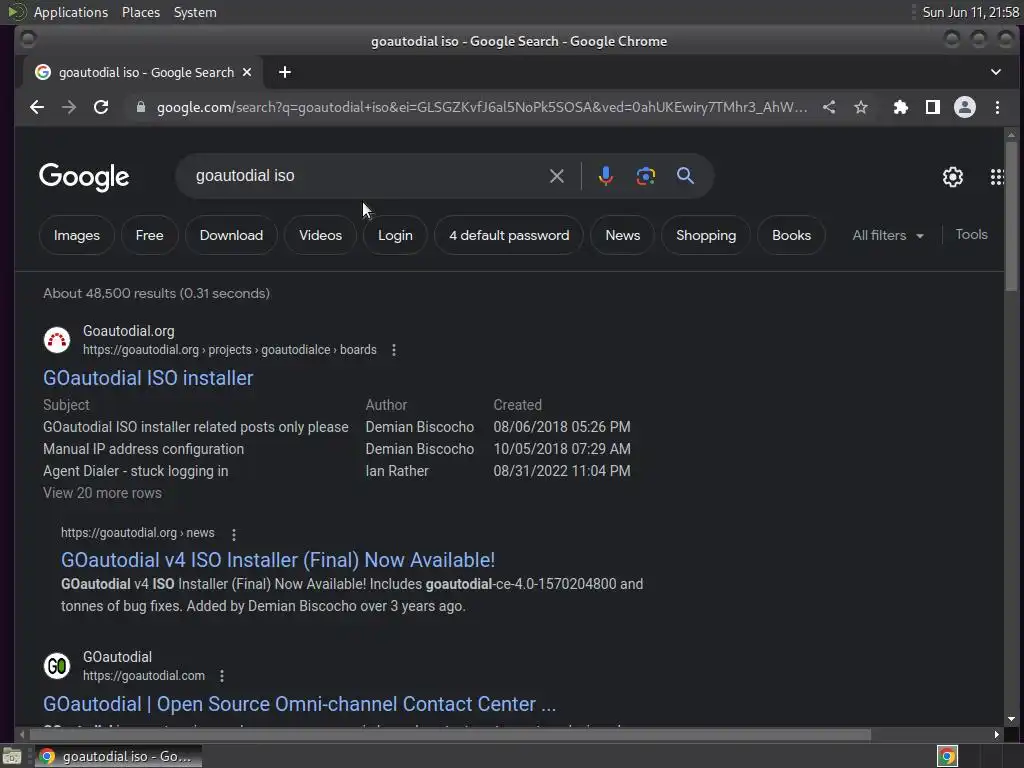Screen dimensions: 1024x768
Task: Select the Free filter chip
Action: (150, 235)
